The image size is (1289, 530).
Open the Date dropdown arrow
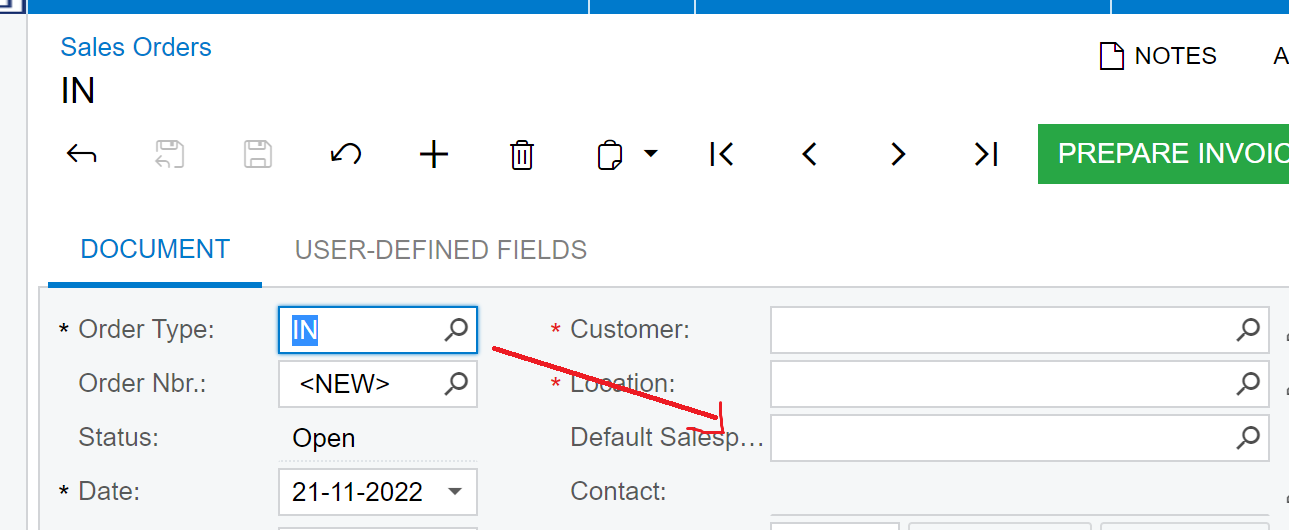pyautogui.click(x=455, y=492)
